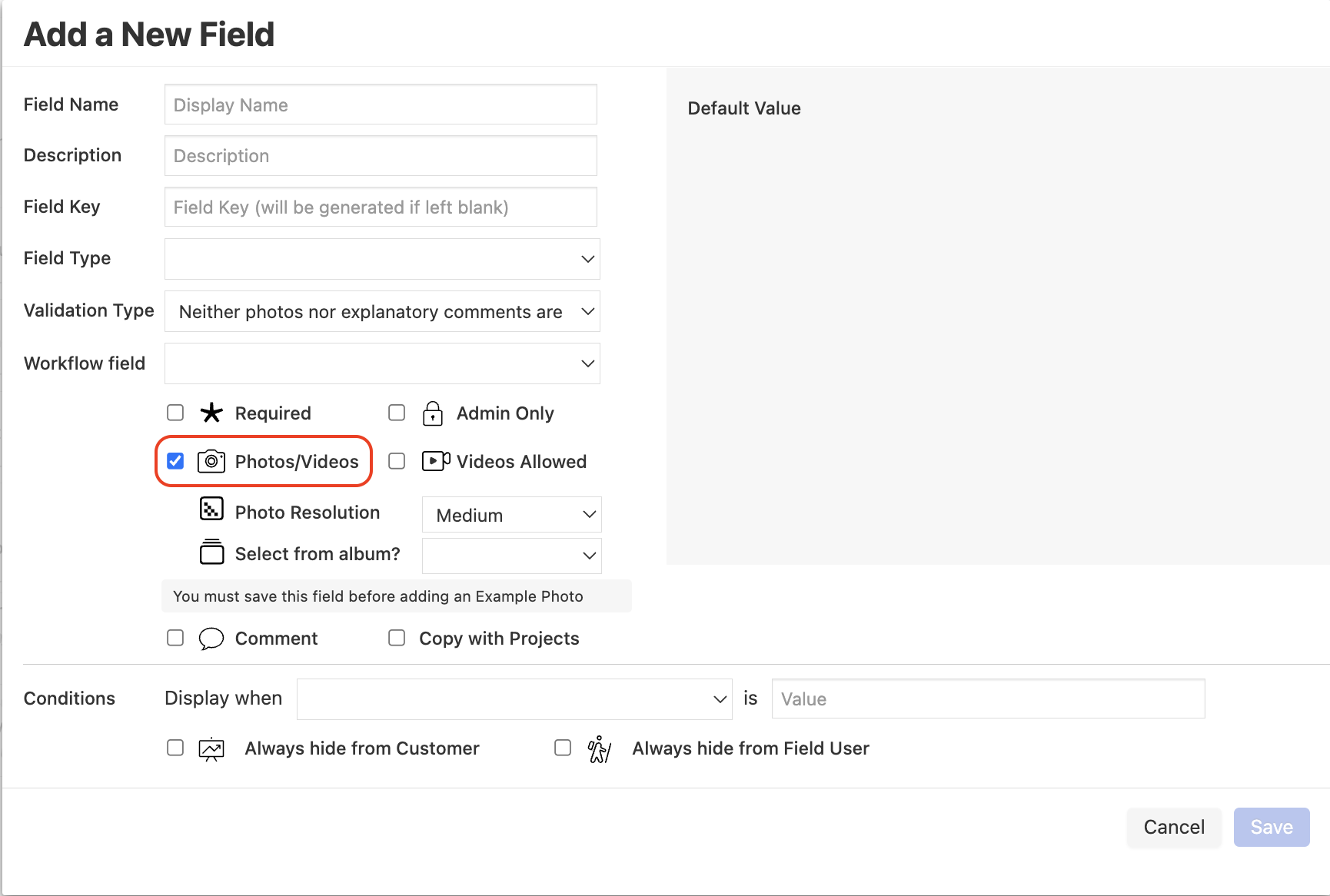Open the Photo Resolution Medium dropdown
This screenshot has width=1330, height=896.
coord(511,515)
